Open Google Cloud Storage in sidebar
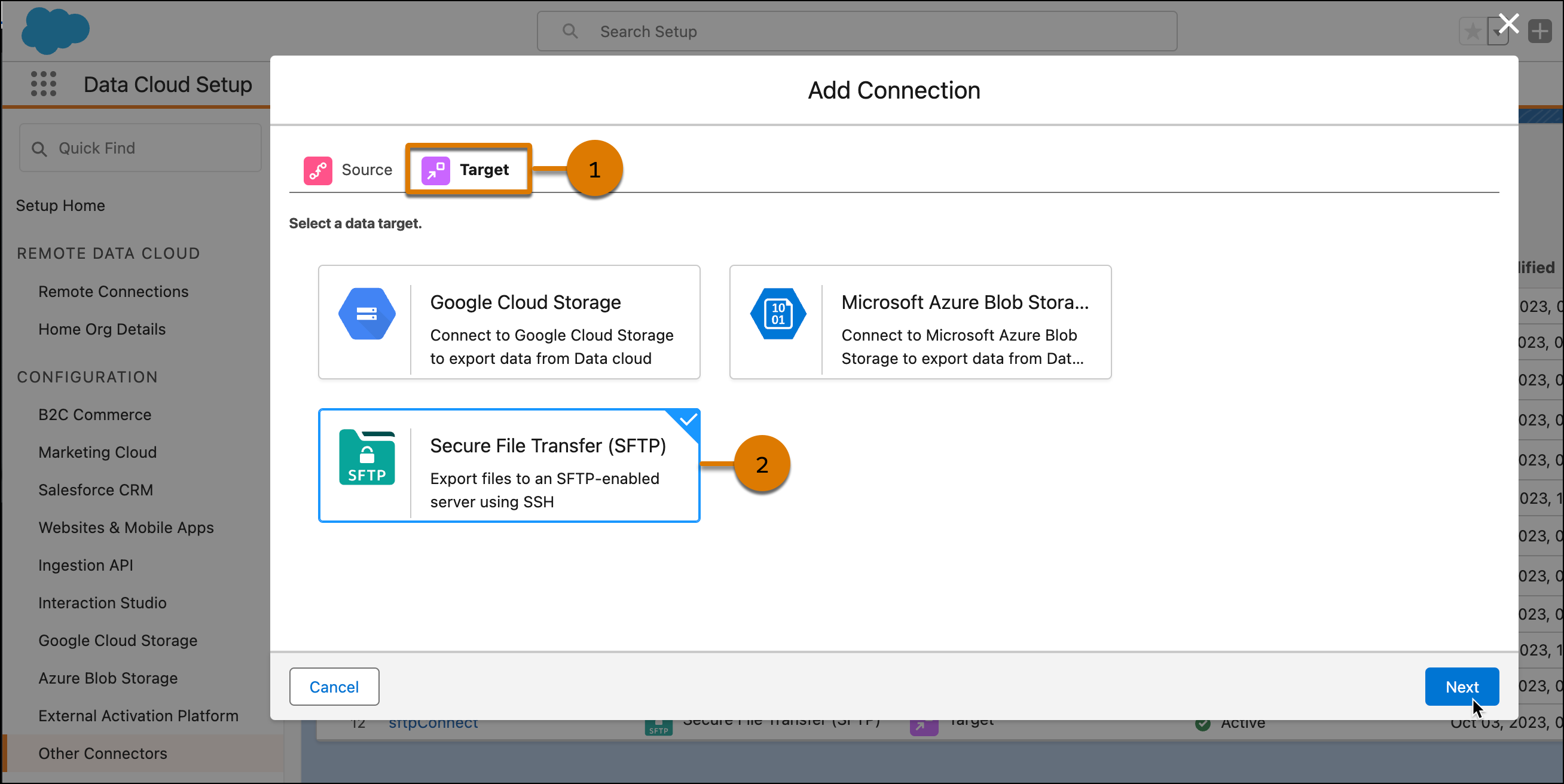The height and width of the screenshot is (784, 1564). click(118, 641)
